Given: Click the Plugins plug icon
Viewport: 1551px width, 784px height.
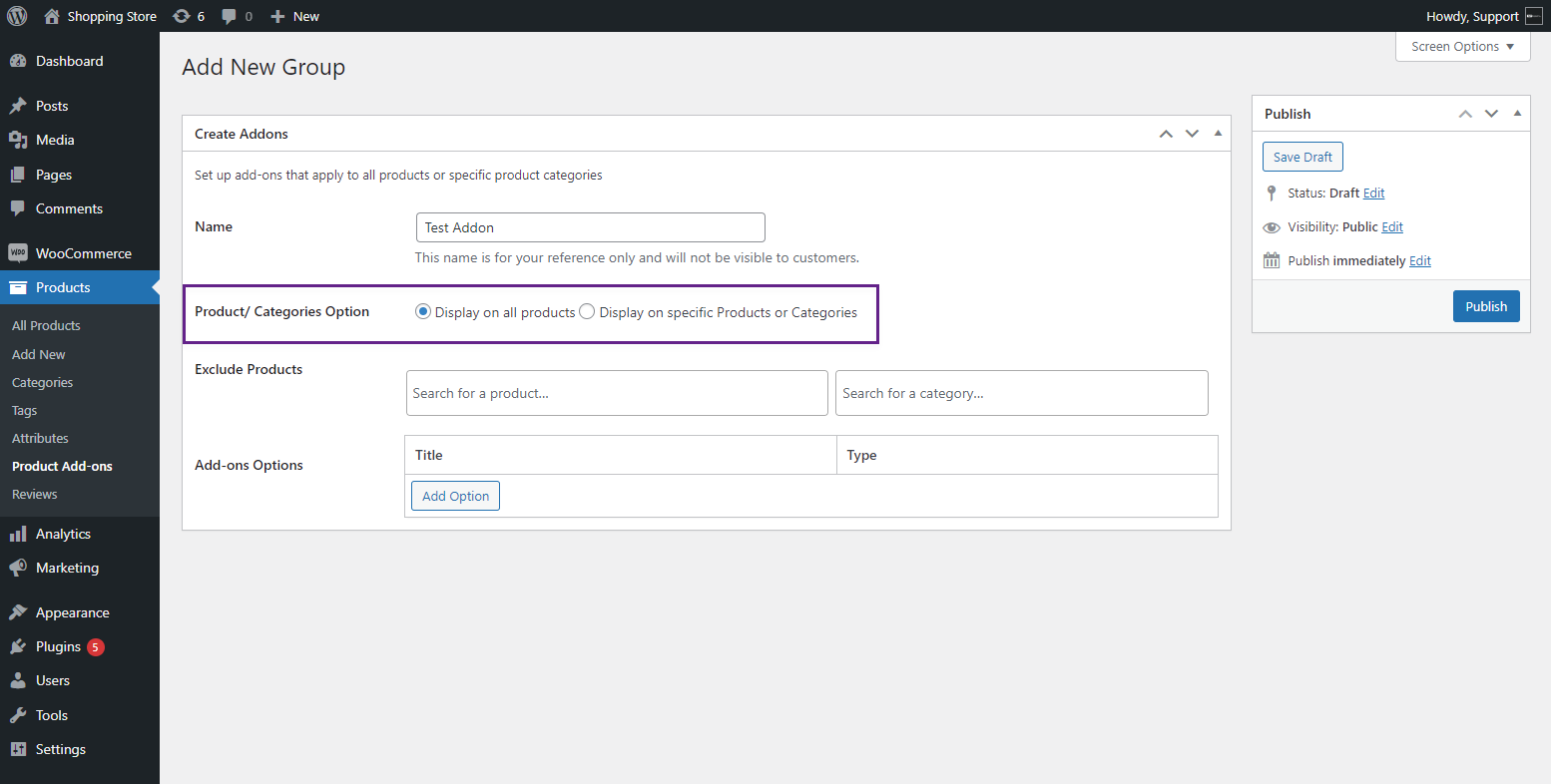Looking at the screenshot, I should tap(18, 646).
